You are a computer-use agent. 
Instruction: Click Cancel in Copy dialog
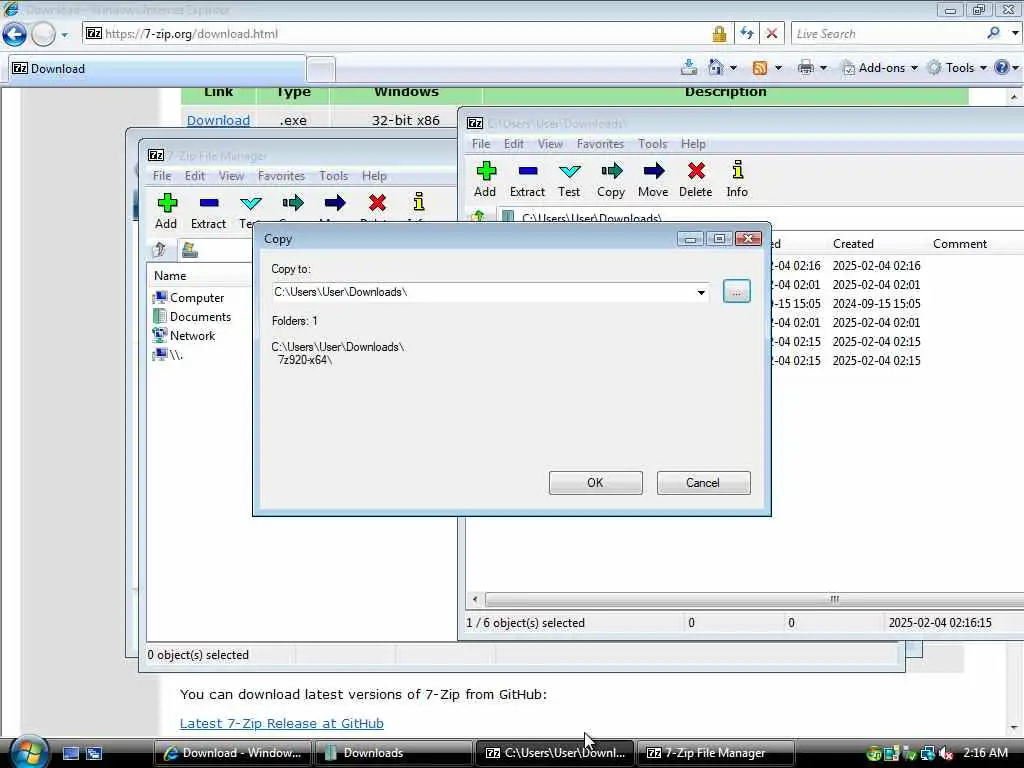click(703, 483)
